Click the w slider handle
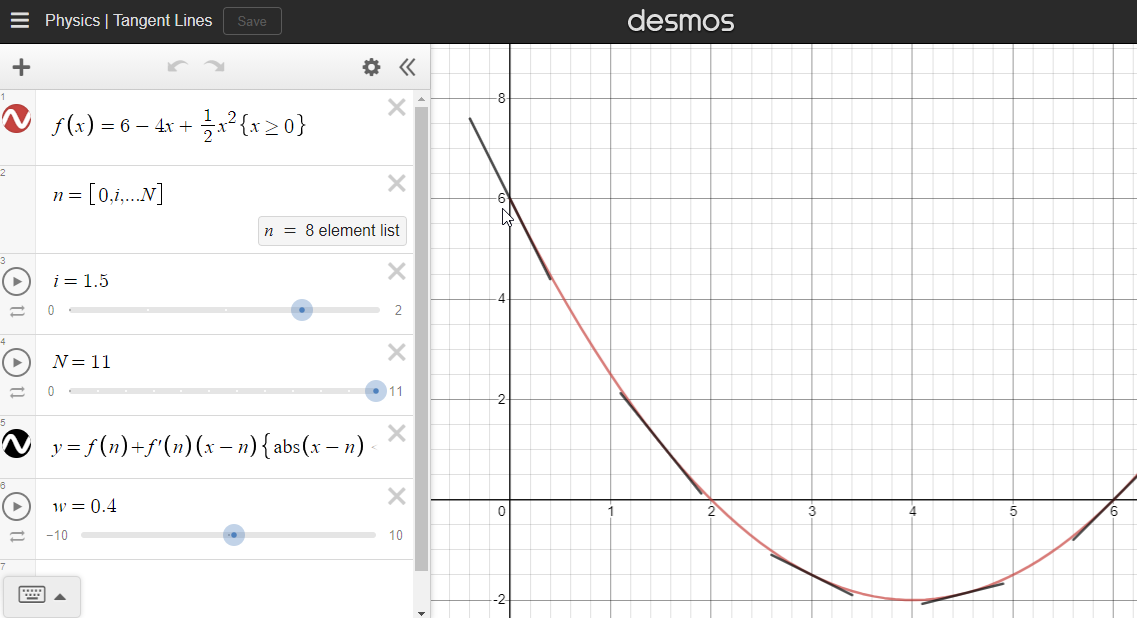 click(x=234, y=535)
